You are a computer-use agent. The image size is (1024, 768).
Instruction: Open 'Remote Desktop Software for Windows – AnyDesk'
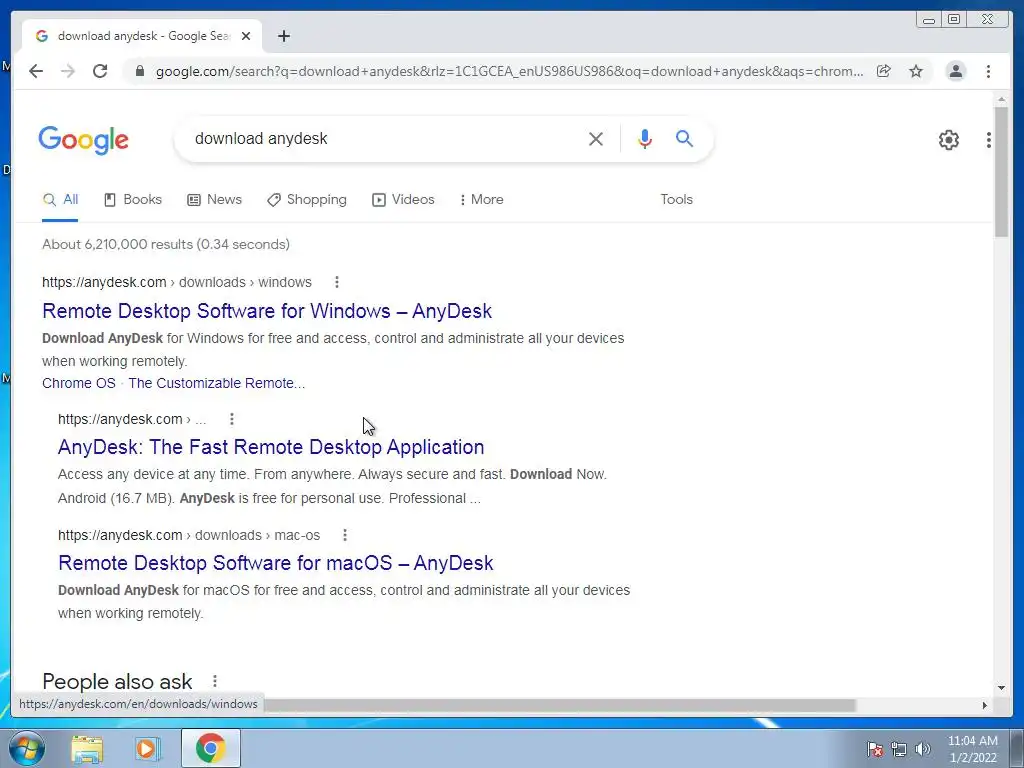coord(266,311)
